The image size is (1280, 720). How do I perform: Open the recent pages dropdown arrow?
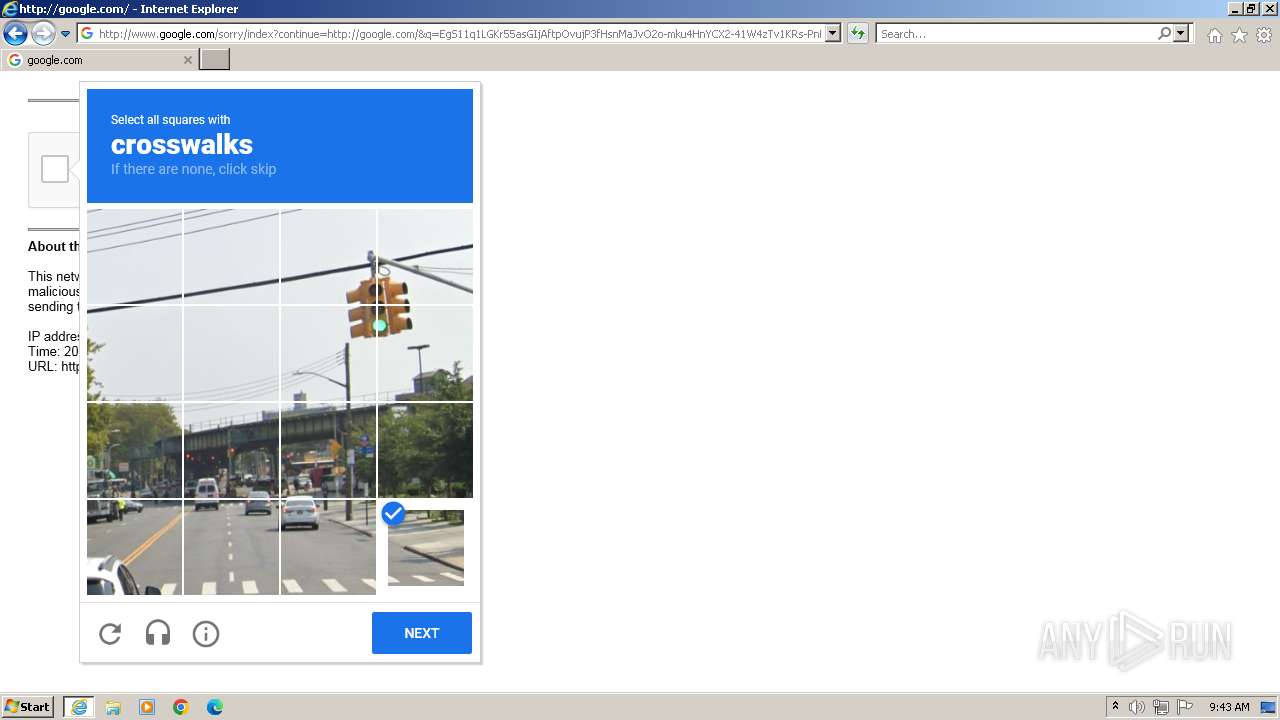point(65,34)
